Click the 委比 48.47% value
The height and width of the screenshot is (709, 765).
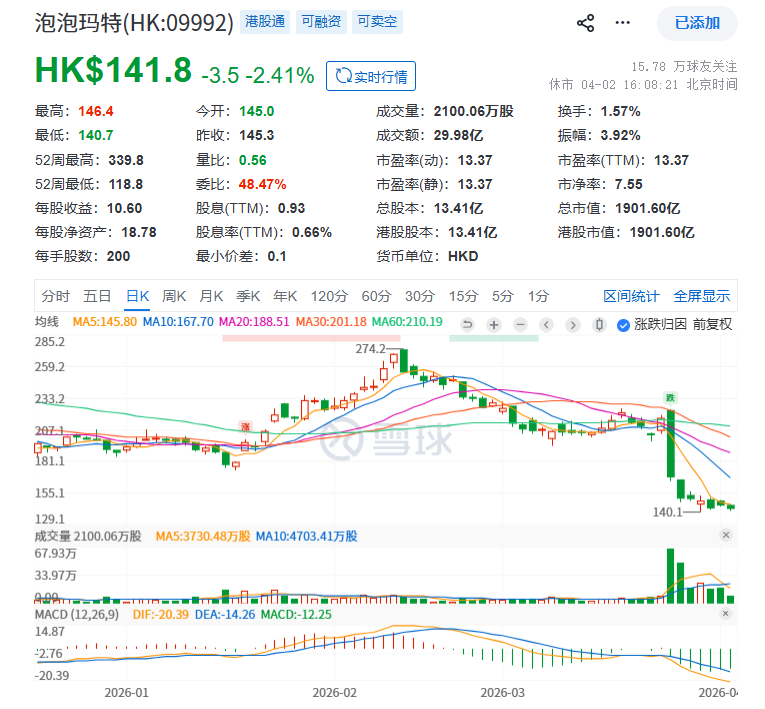pos(262,184)
